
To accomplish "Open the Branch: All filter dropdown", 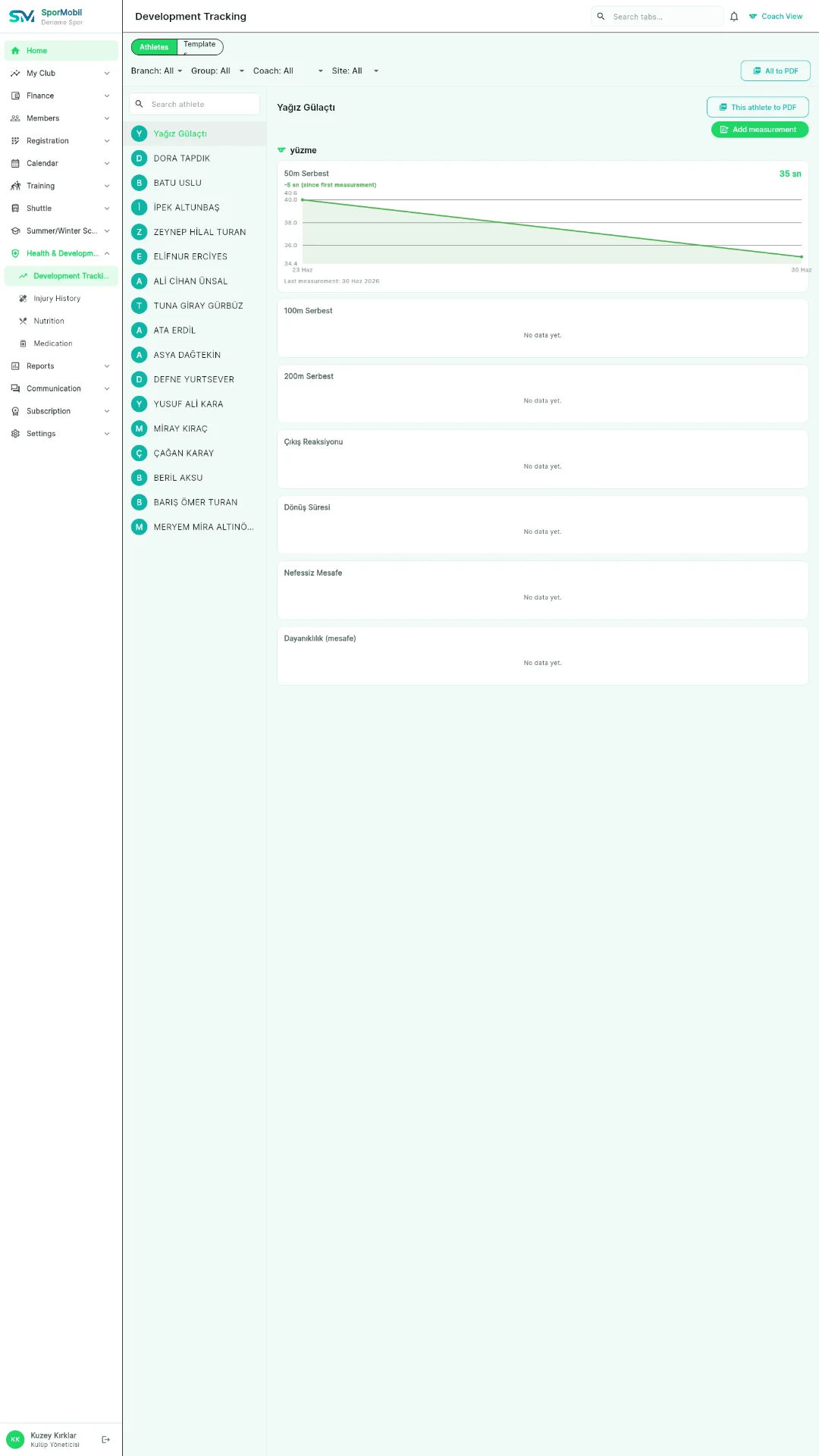I will point(156,71).
